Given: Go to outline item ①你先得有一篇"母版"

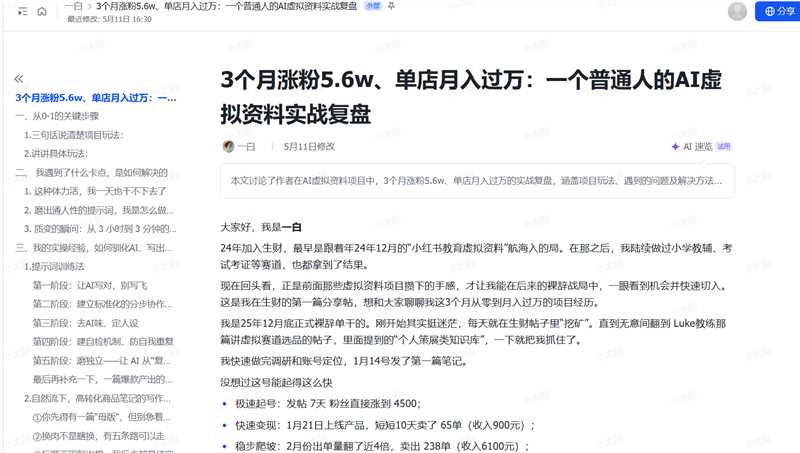Looking at the screenshot, I should [101, 417].
